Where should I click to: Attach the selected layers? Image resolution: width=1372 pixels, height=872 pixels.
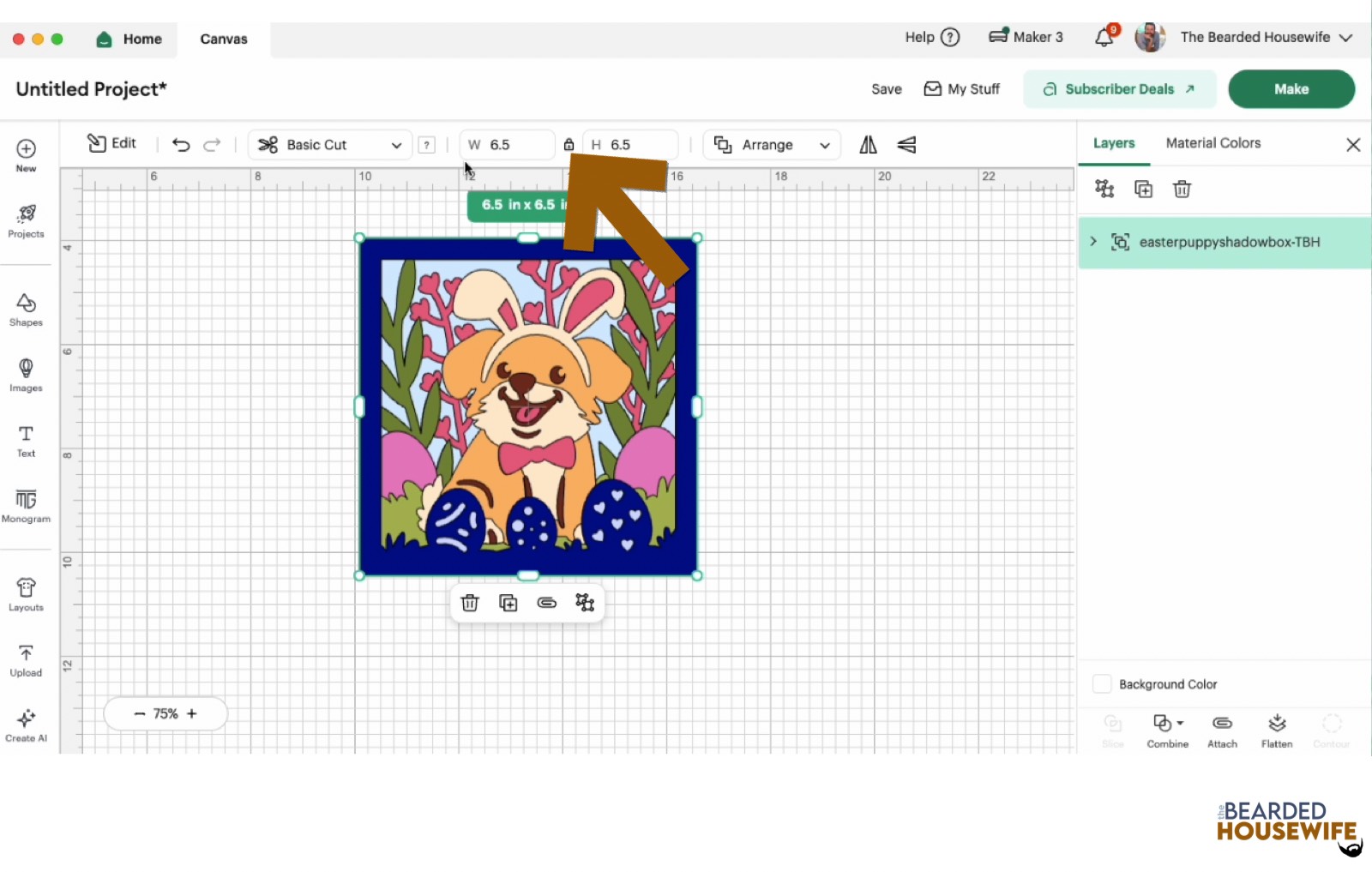pos(1222,729)
